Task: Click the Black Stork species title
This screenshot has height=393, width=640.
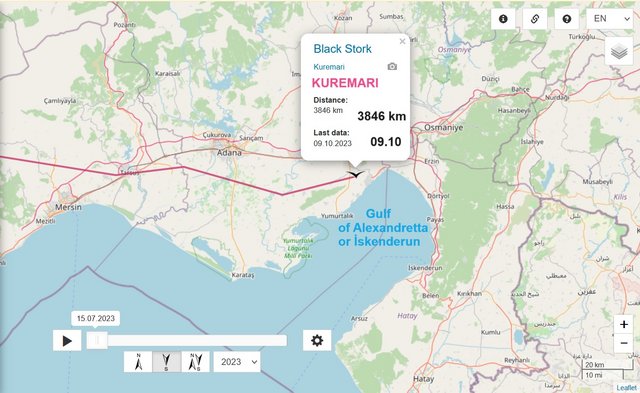Action: coord(342,49)
